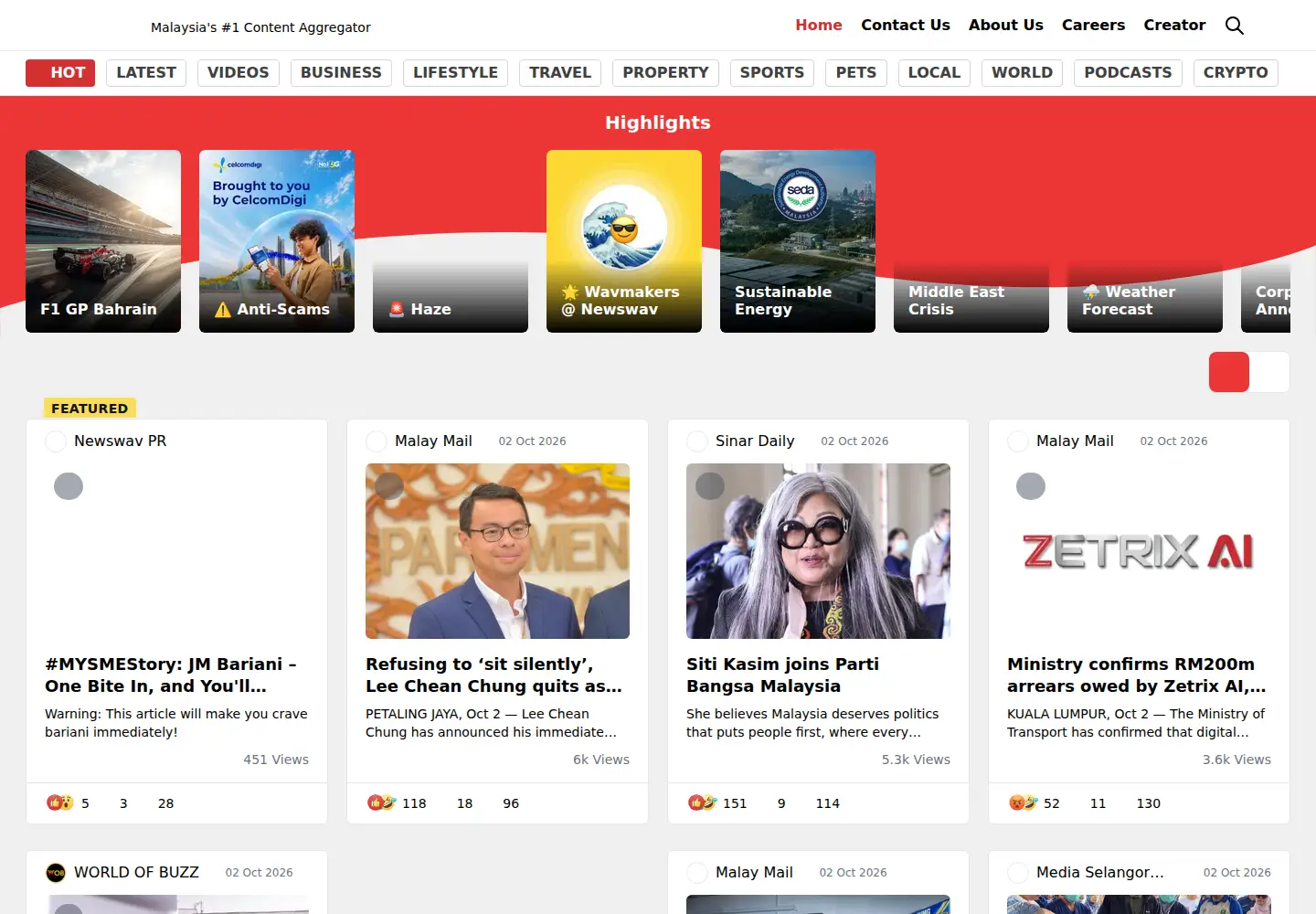Screen dimensions: 1316x914
Task: Open the Contact Us page
Action: coord(906,26)
